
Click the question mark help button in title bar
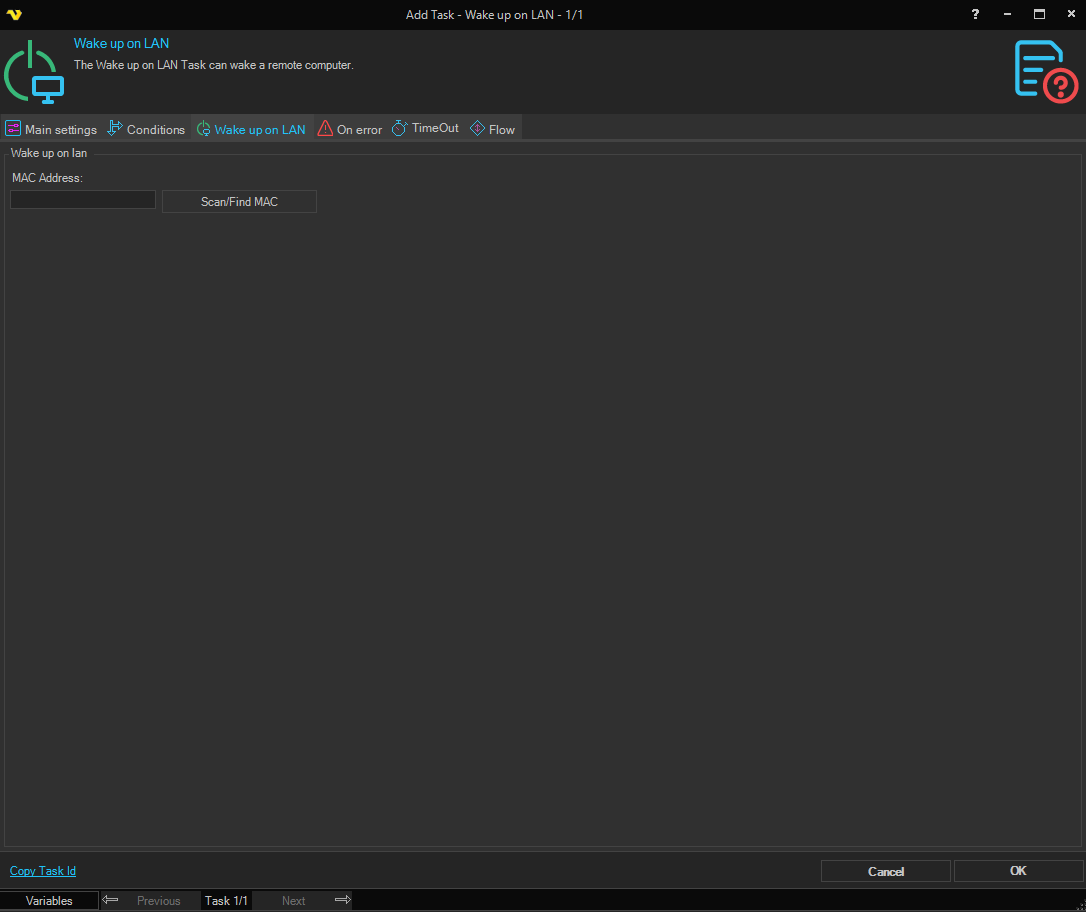[x=976, y=14]
